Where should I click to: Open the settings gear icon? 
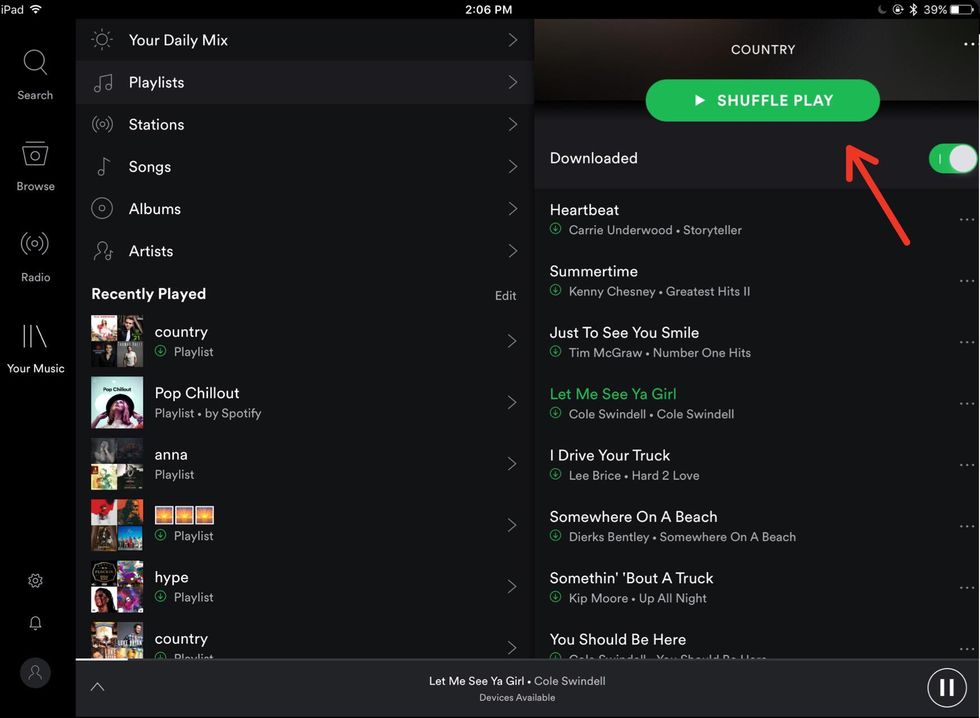tap(35, 581)
